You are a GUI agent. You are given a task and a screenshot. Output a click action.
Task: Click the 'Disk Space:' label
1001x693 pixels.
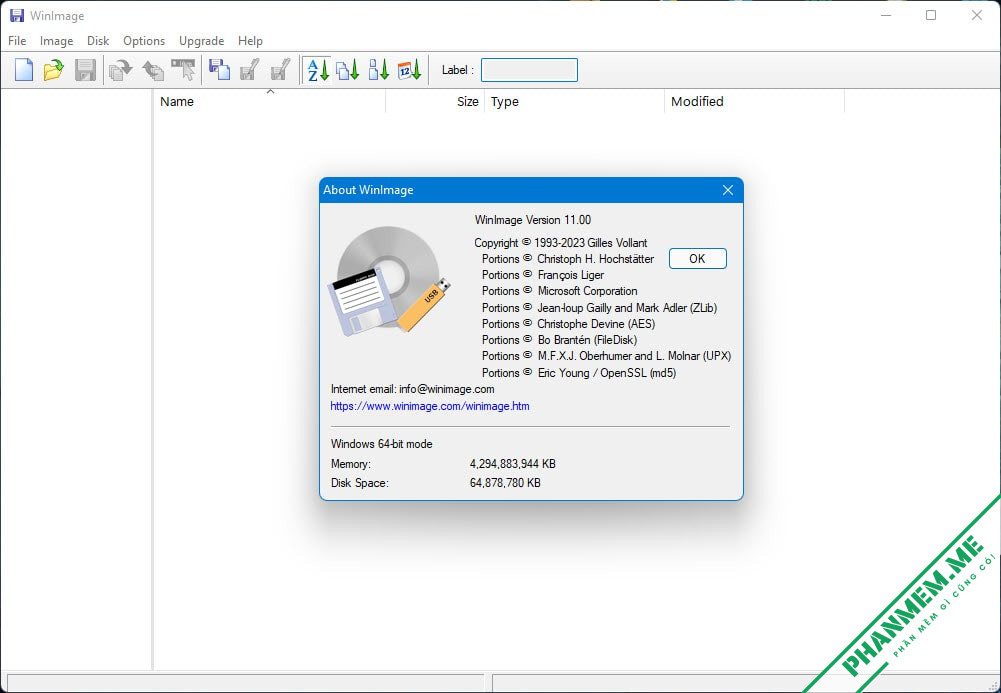click(x=359, y=483)
